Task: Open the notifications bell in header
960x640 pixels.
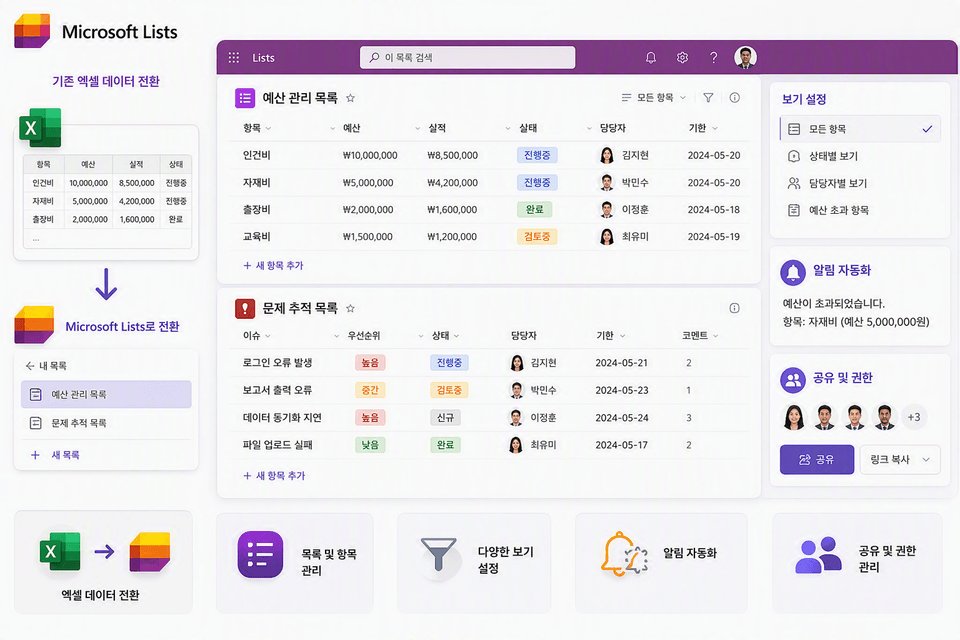Action: point(651,58)
